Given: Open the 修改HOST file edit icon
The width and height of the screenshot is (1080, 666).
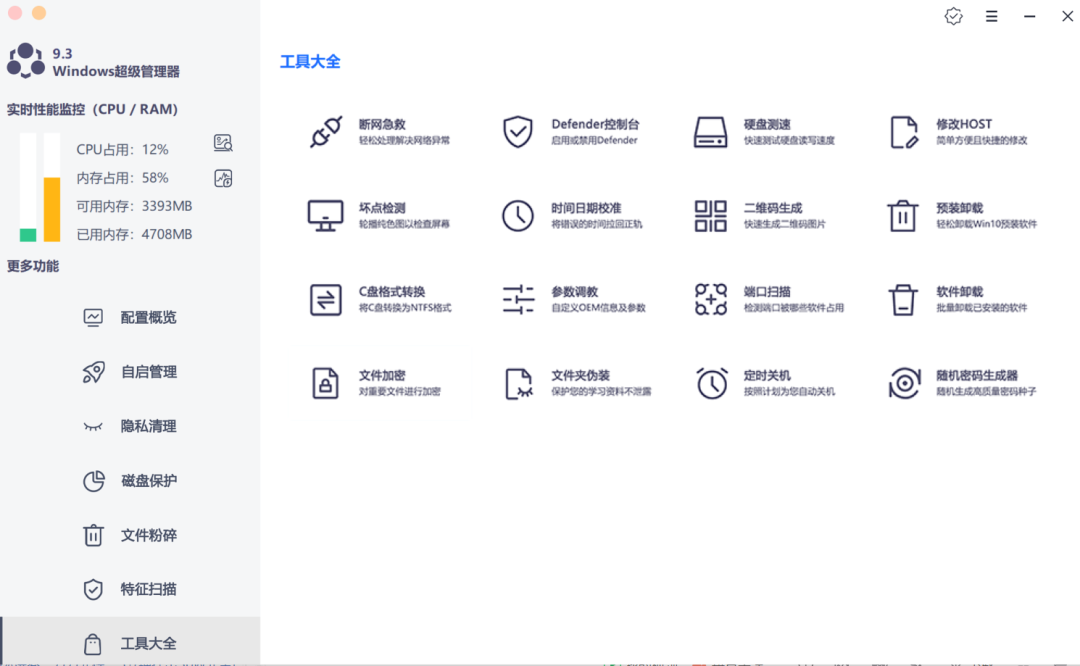Looking at the screenshot, I should pyautogui.click(x=904, y=132).
